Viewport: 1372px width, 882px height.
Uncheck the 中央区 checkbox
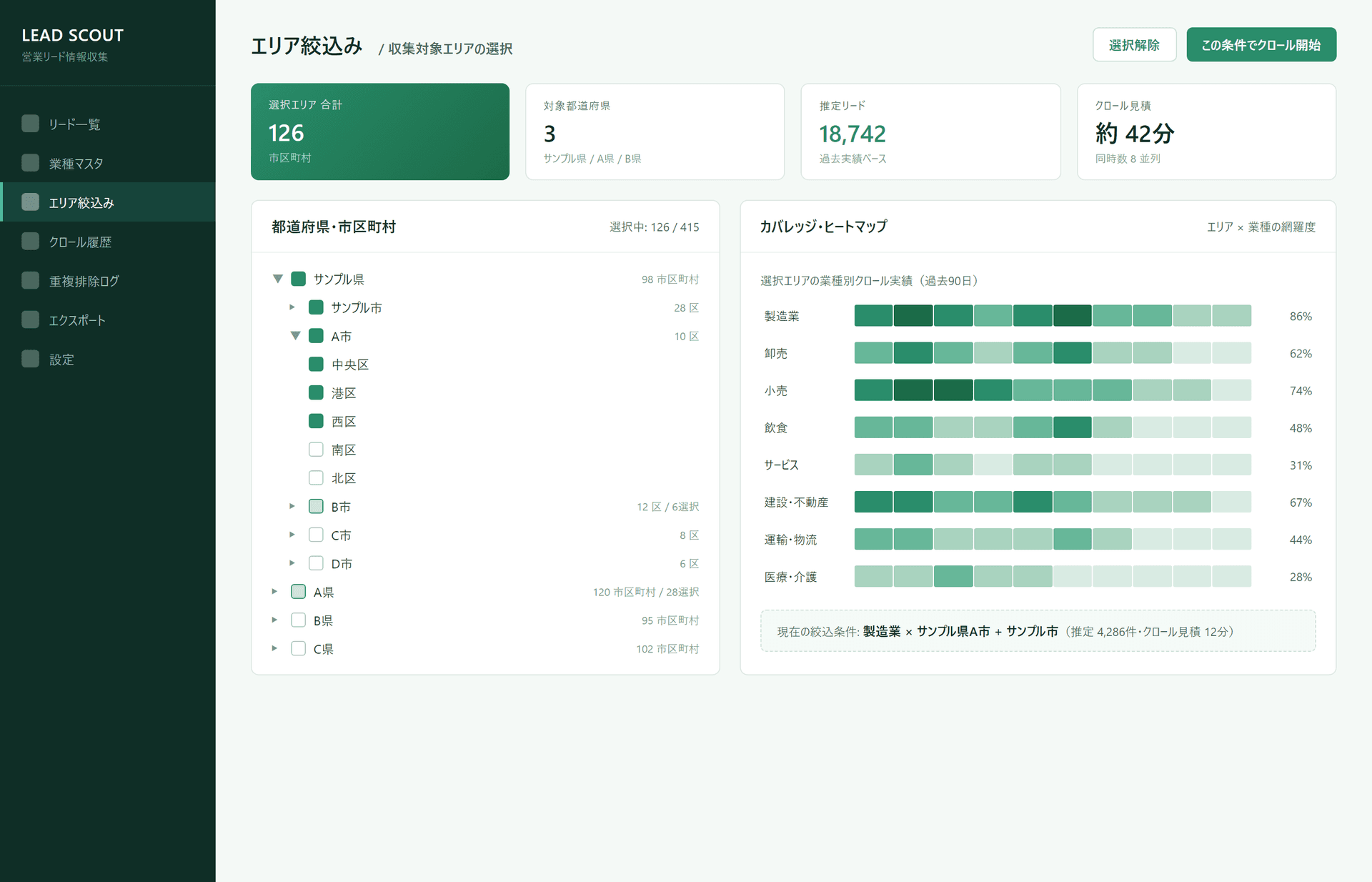pos(316,364)
